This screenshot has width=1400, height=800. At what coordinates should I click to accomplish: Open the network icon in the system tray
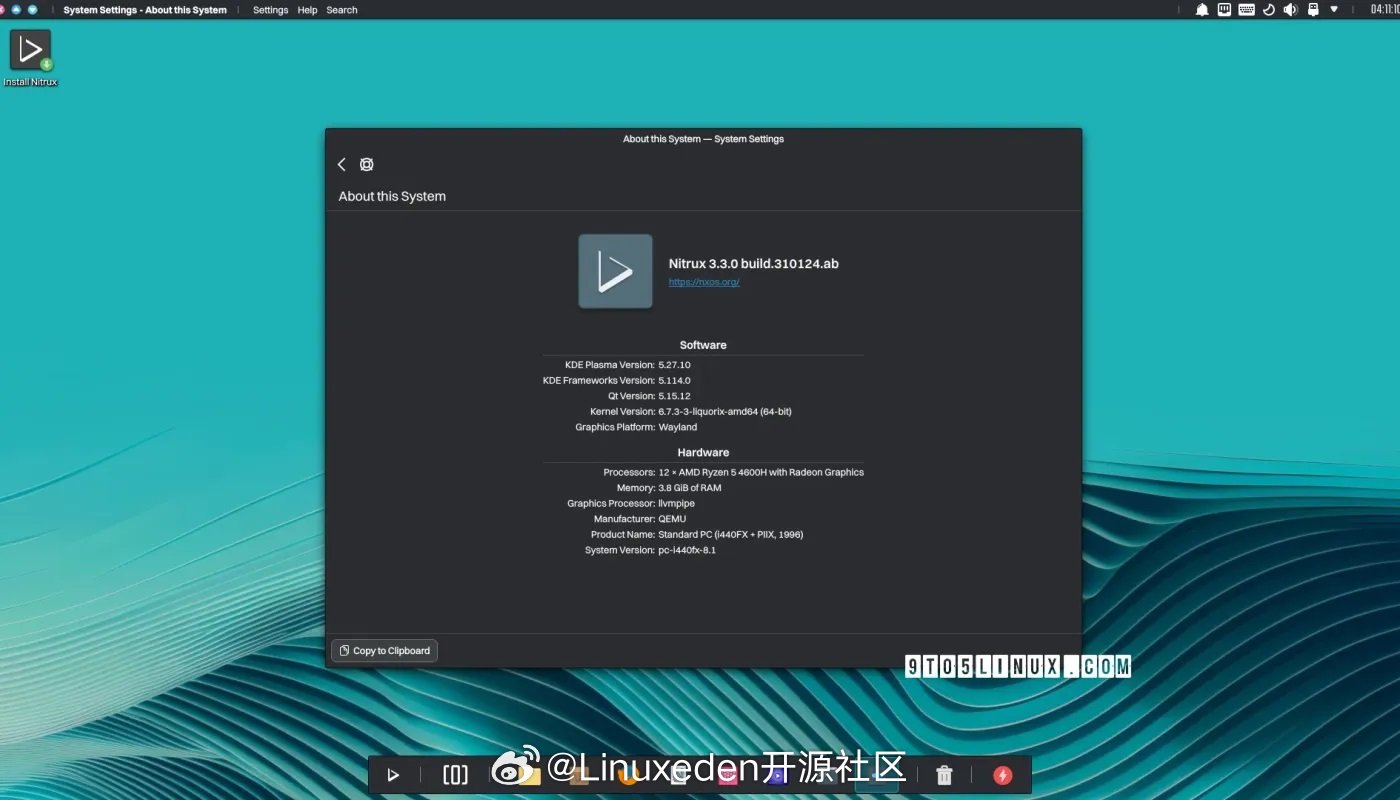click(x=1224, y=10)
